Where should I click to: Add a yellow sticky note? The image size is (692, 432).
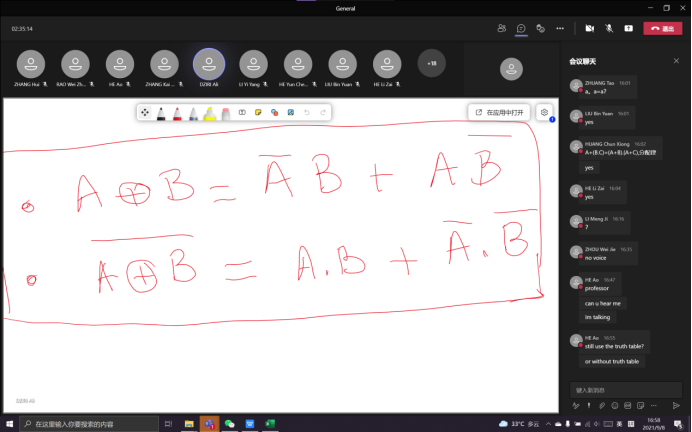point(258,113)
